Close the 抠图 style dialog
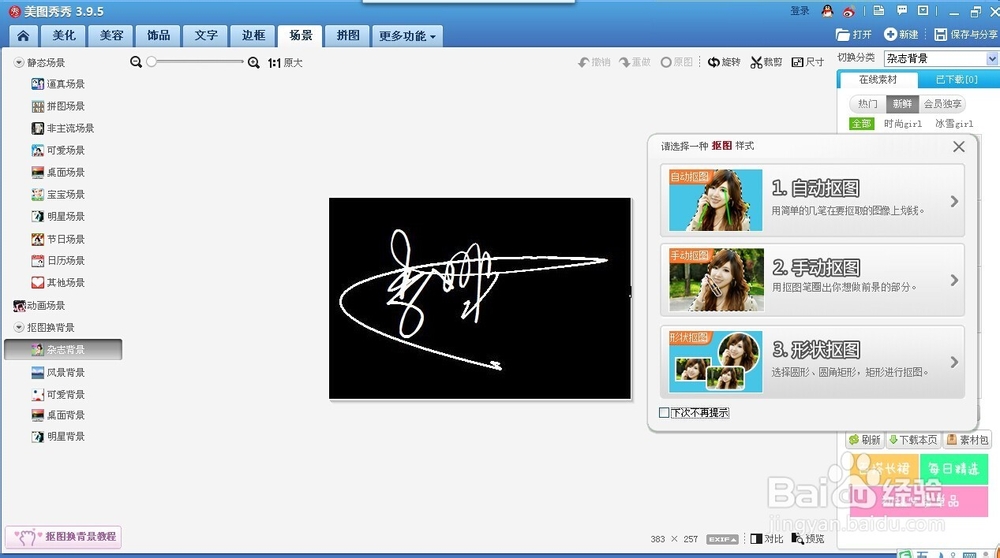 tap(958, 147)
